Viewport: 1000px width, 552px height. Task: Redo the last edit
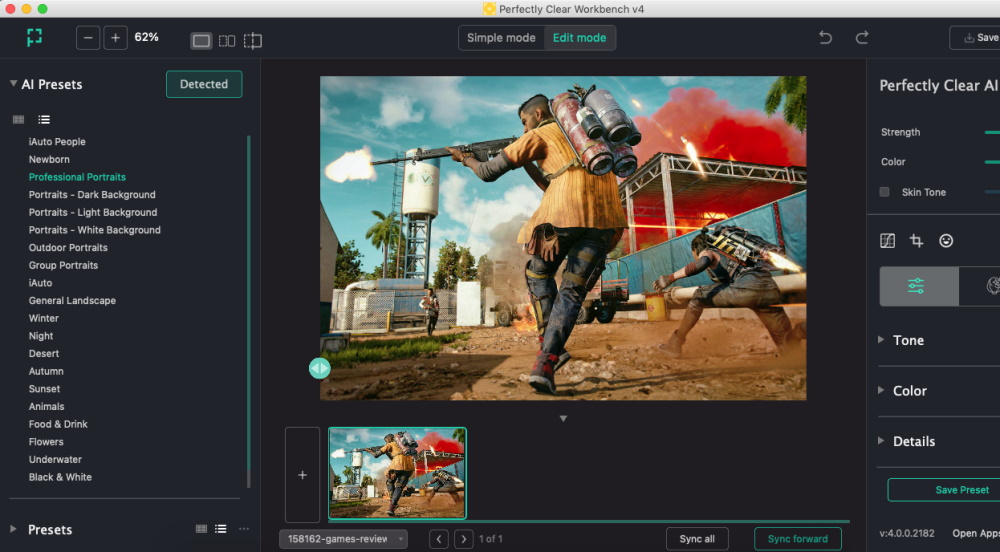862,38
